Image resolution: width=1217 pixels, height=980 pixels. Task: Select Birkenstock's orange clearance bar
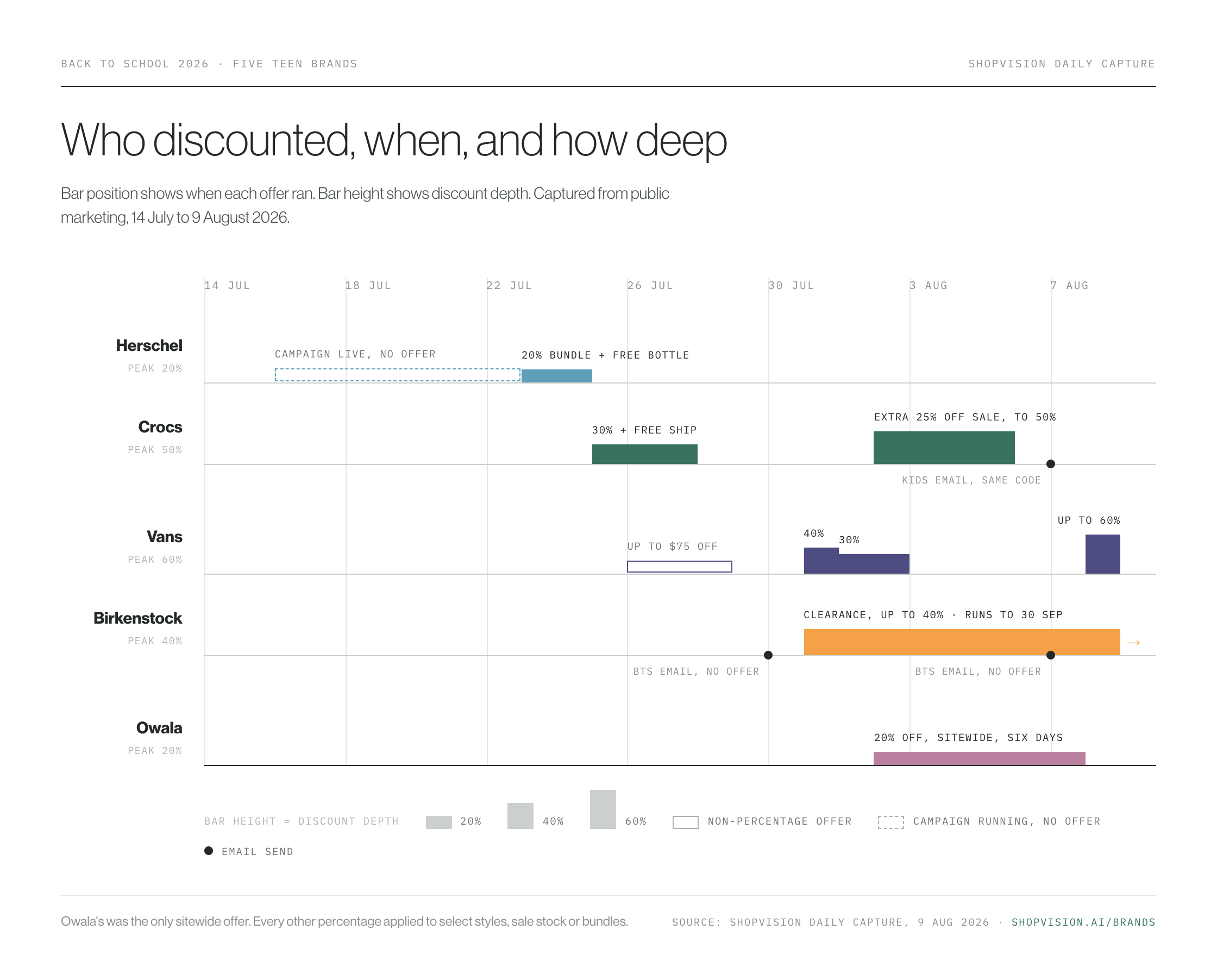pyautogui.click(x=962, y=642)
